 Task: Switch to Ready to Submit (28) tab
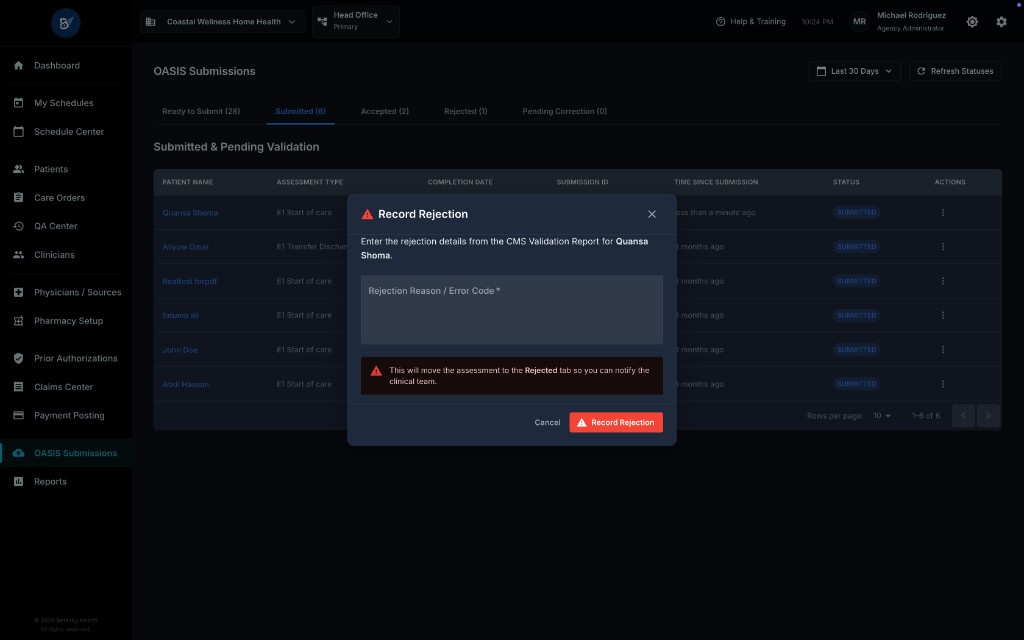201,111
